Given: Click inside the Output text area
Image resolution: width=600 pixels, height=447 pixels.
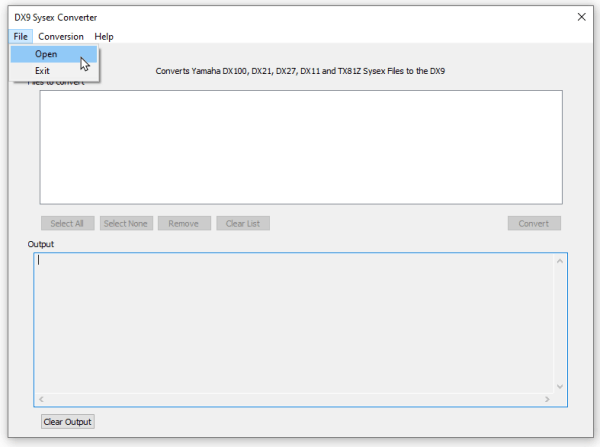Looking at the screenshot, I should 290,322.
